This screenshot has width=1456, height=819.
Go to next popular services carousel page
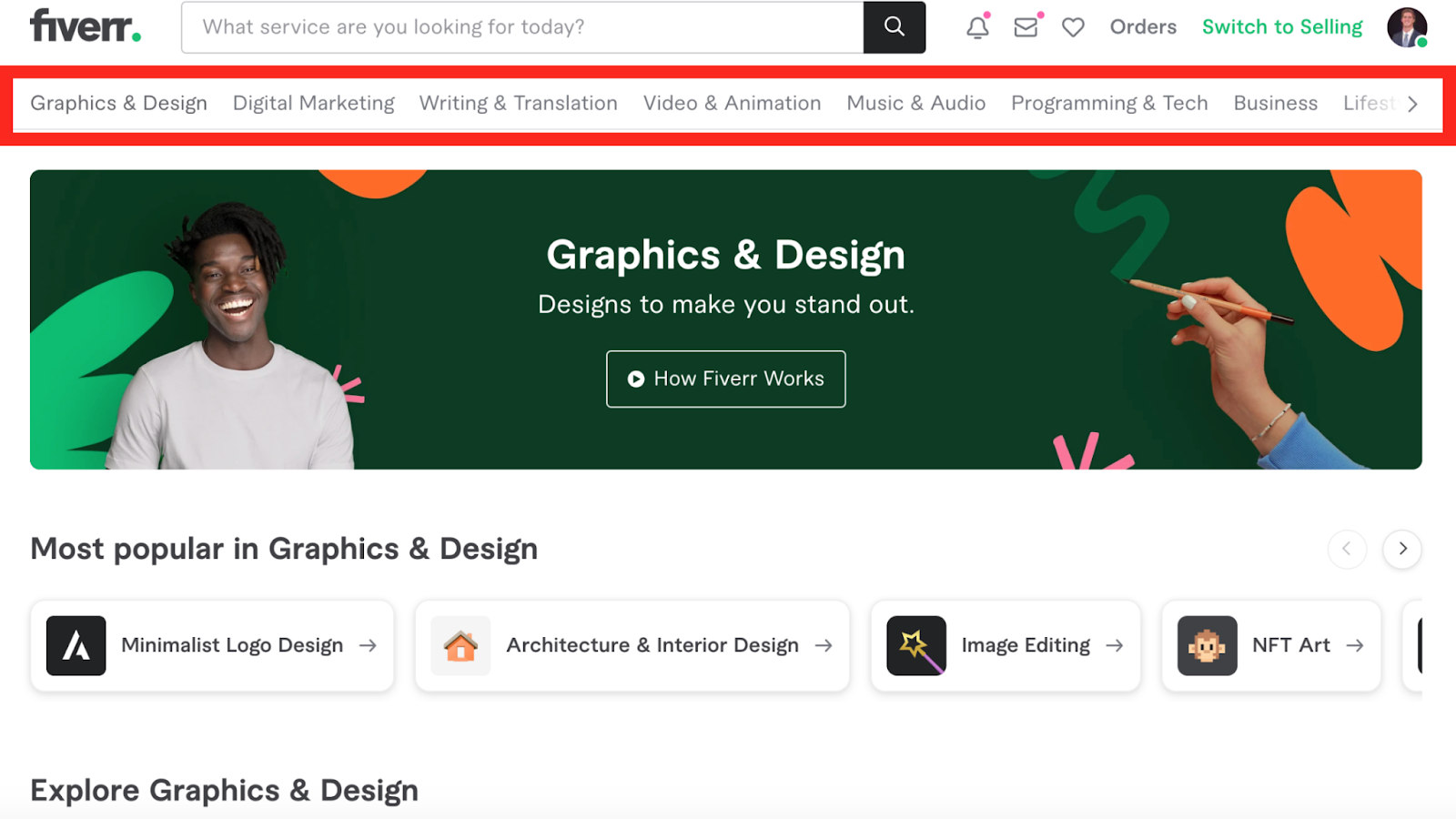[1402, 549]
